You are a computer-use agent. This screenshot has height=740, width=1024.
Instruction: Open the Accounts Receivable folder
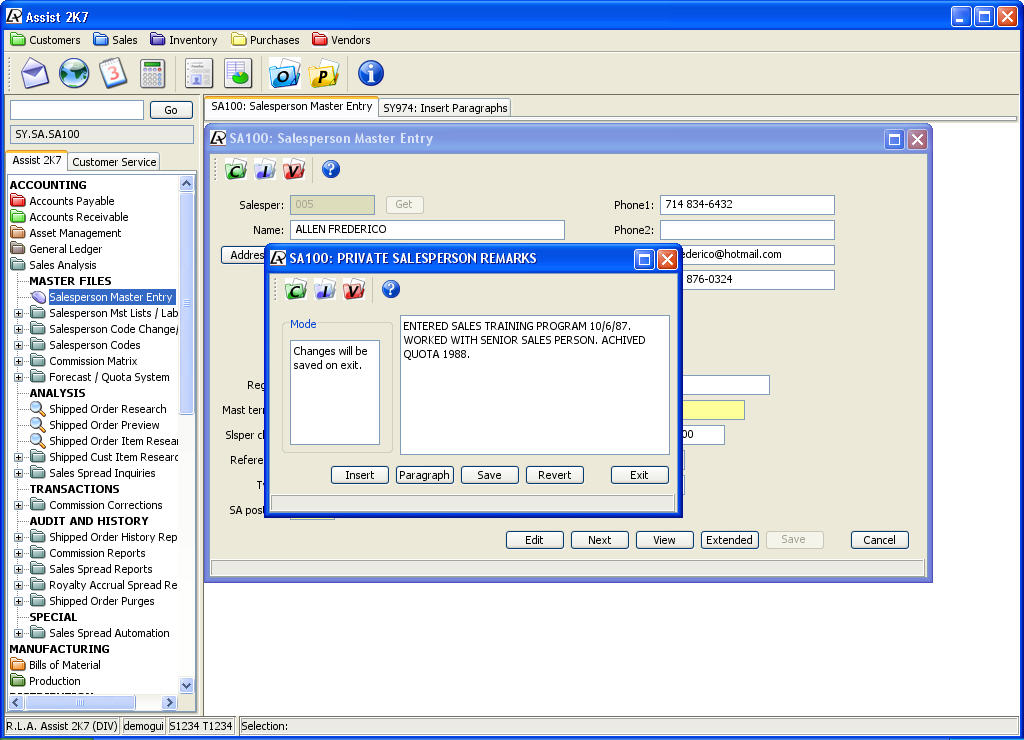point(70,217)
